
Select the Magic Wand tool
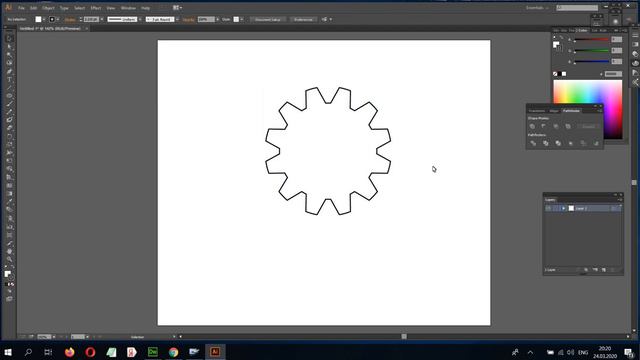(9, 55)
